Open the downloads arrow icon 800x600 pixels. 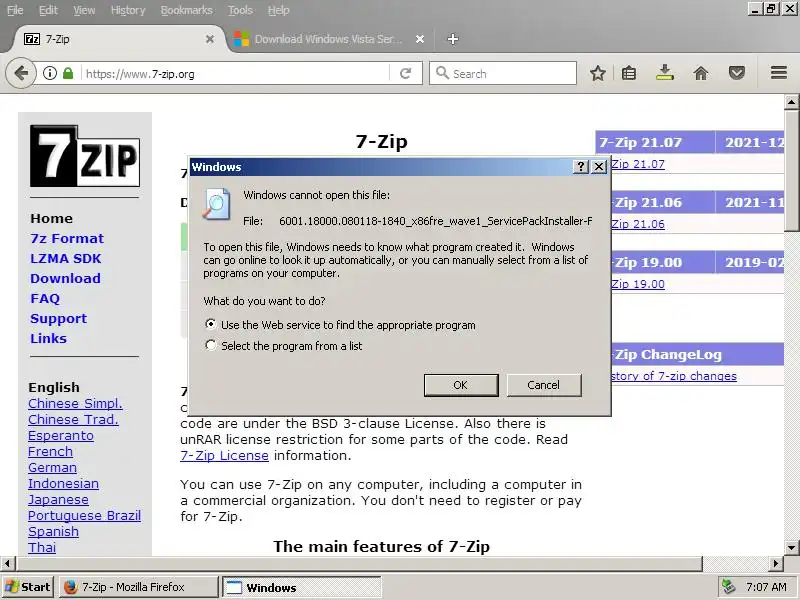664,73
